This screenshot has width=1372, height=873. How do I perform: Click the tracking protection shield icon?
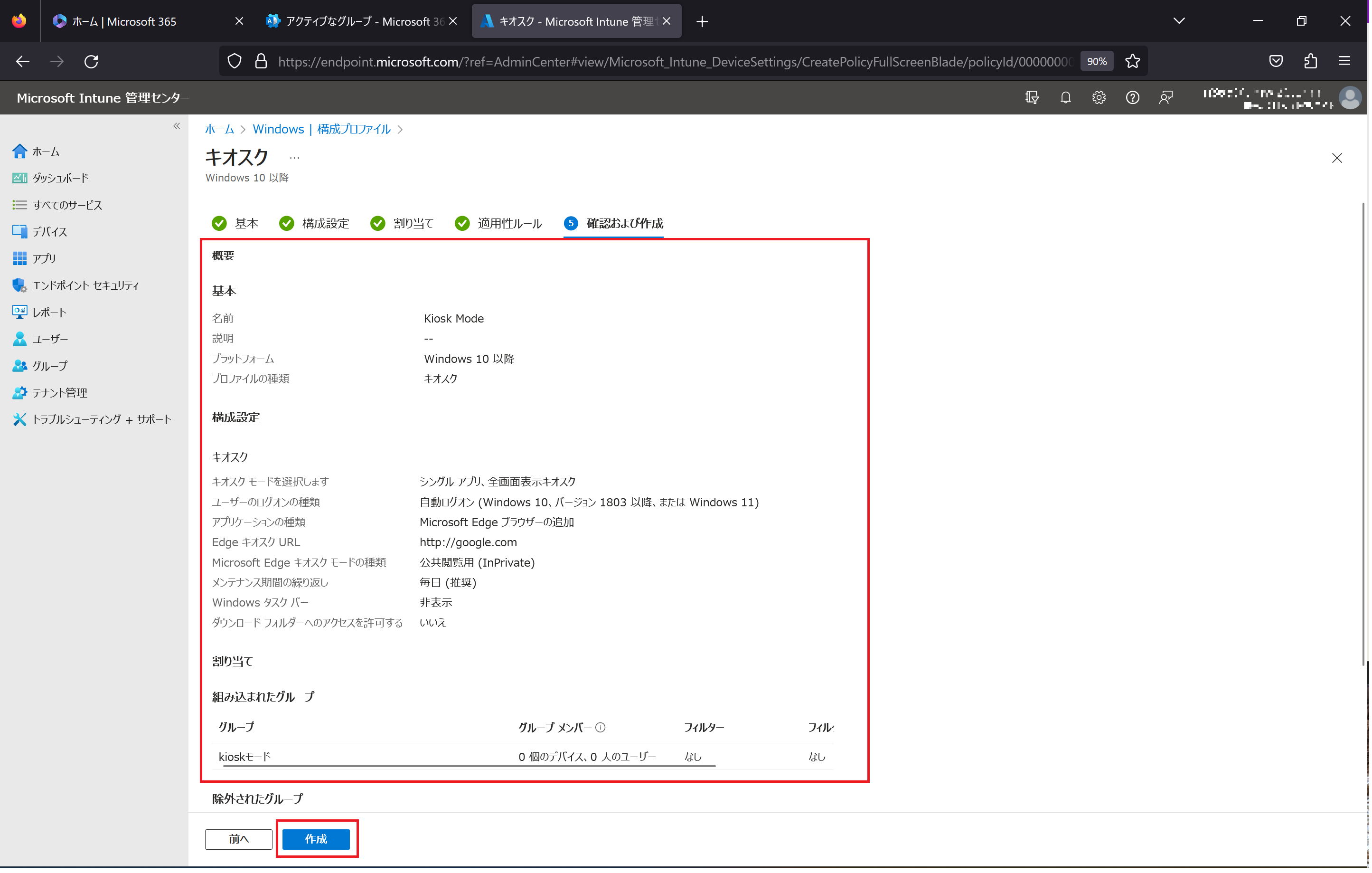(x=235, y=62)
